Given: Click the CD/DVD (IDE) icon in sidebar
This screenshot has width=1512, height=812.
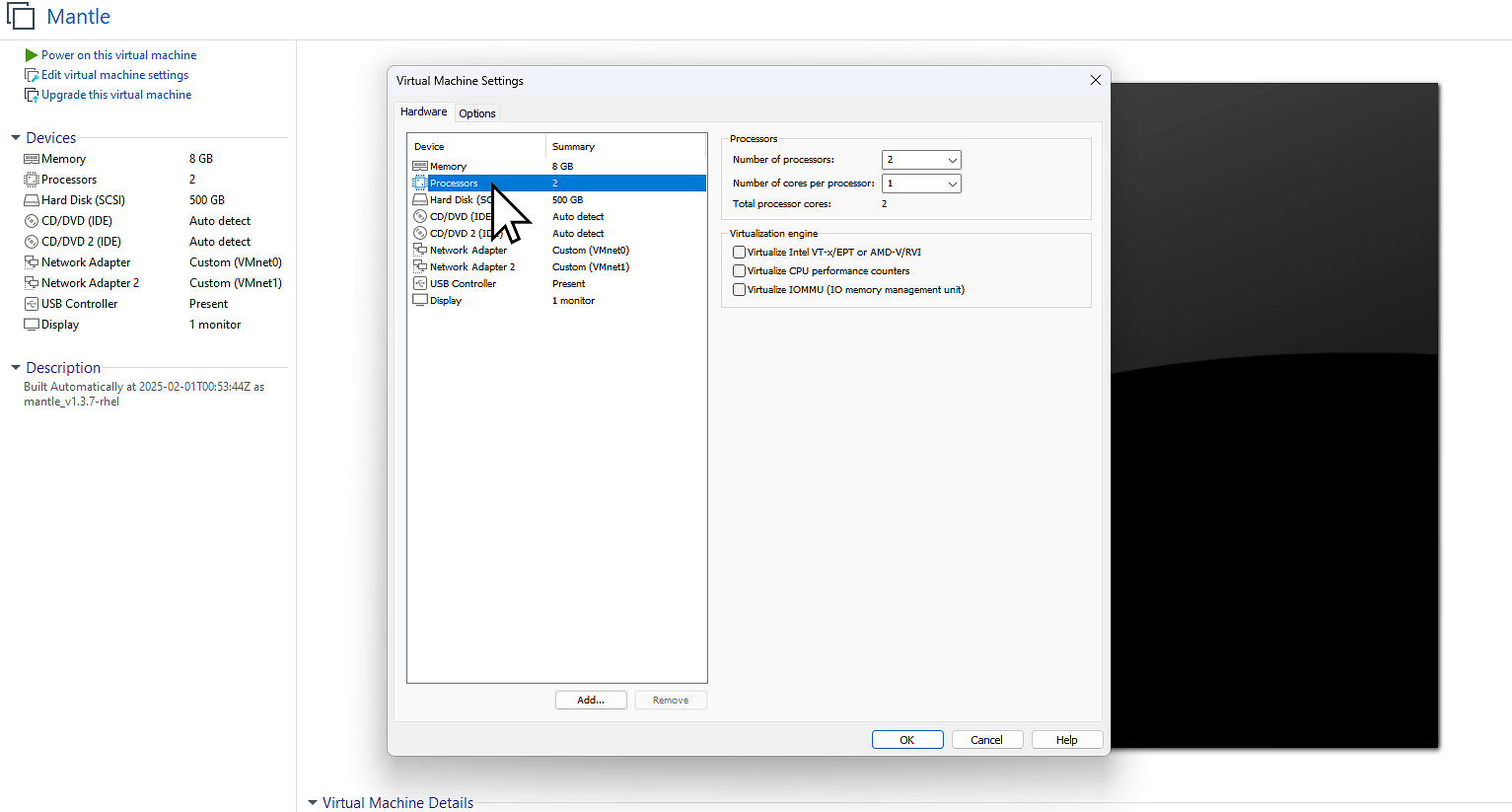Looking at the screenshot, I should (x=33, y=220).
